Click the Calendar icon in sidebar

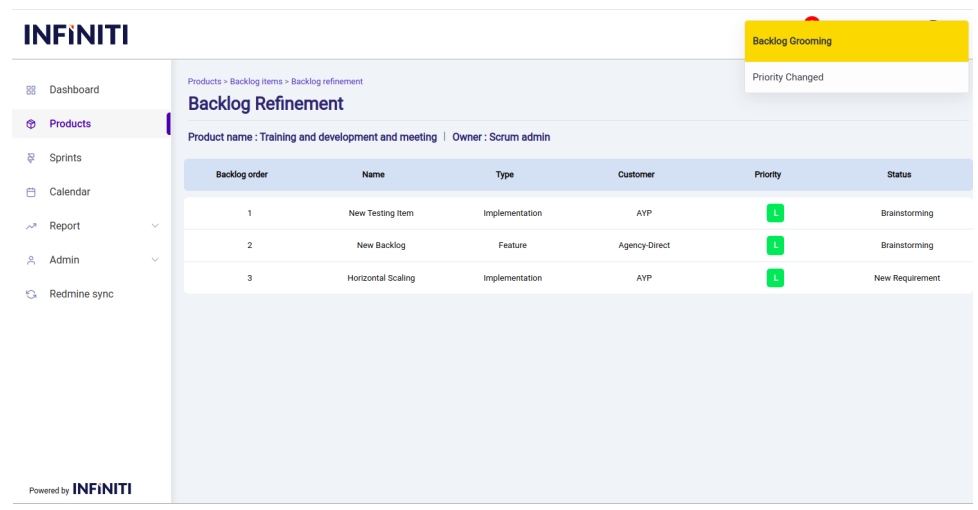point(30,192)
